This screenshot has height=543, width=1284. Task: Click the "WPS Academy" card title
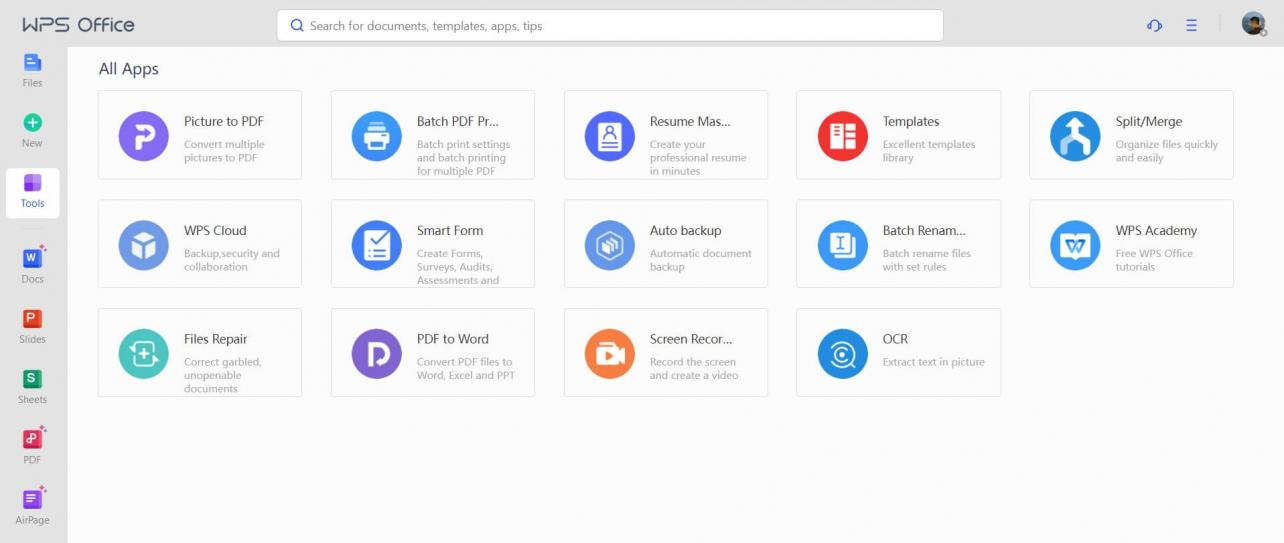tap(1156, 231)
